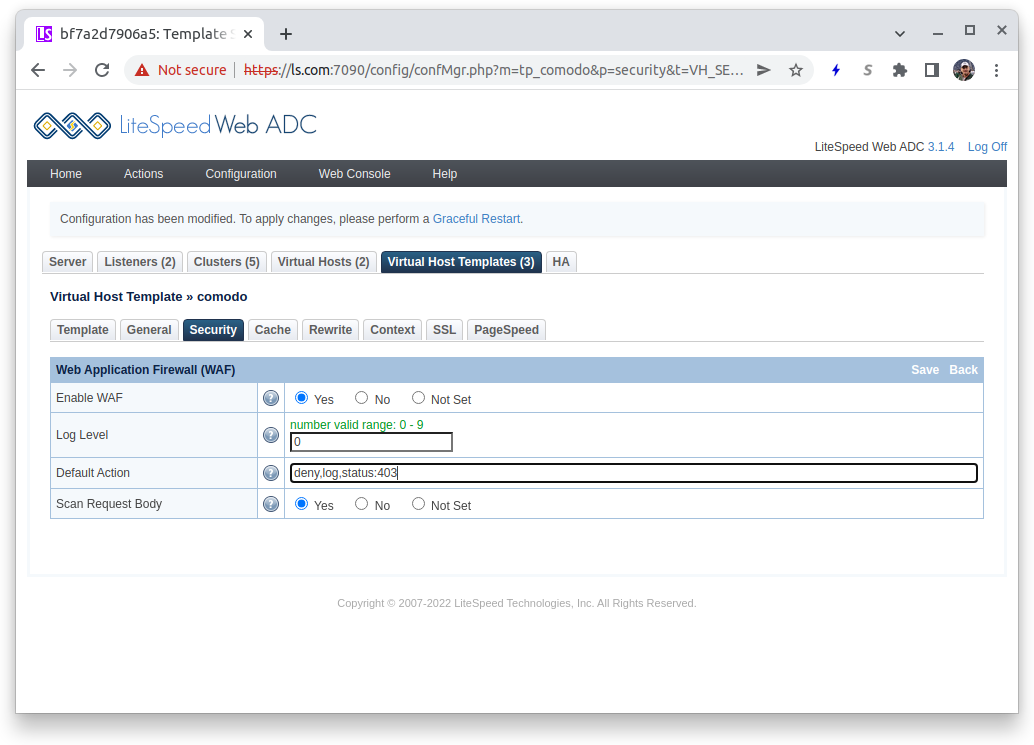This screenshot has width=1034, height=745.
Task: Click the LiteSpeed Web ADC logo
Action: [x=175, y=125]
